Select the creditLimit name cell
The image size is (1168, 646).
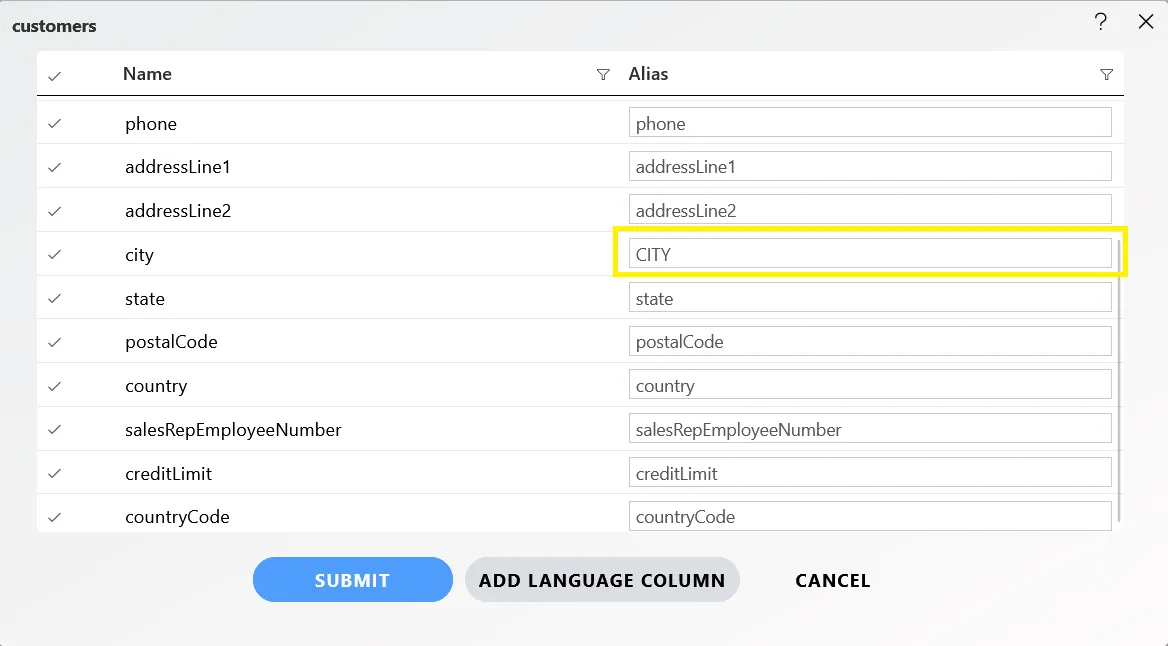coord(168,474)
